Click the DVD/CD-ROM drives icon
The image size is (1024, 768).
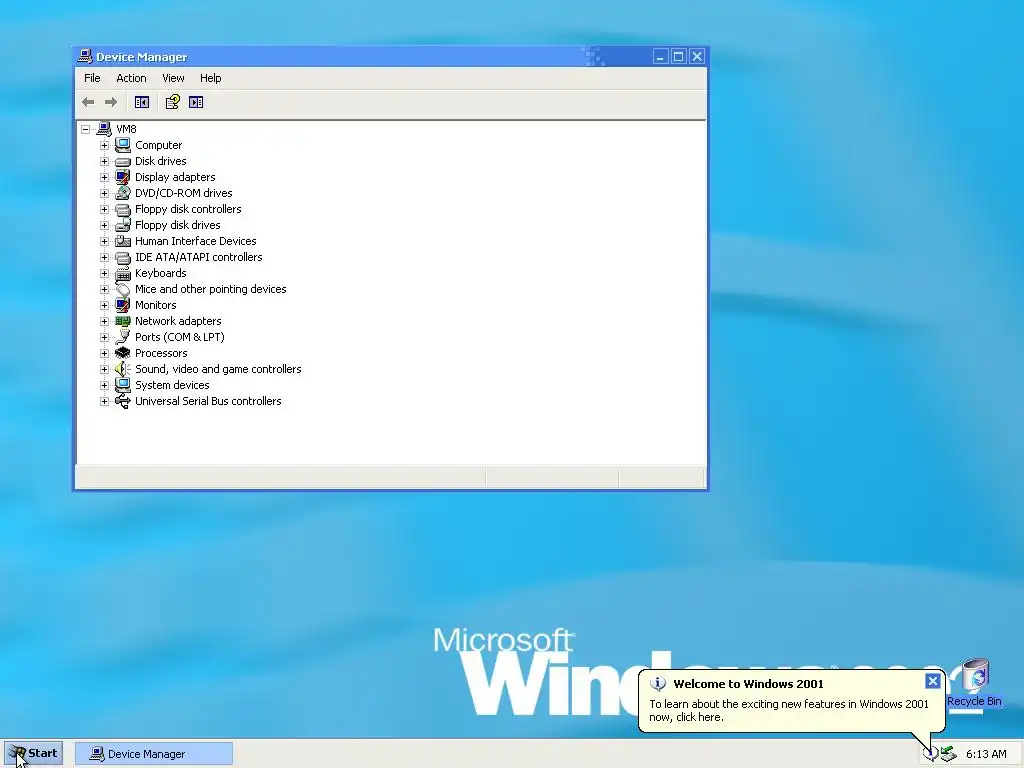point(123,193)
